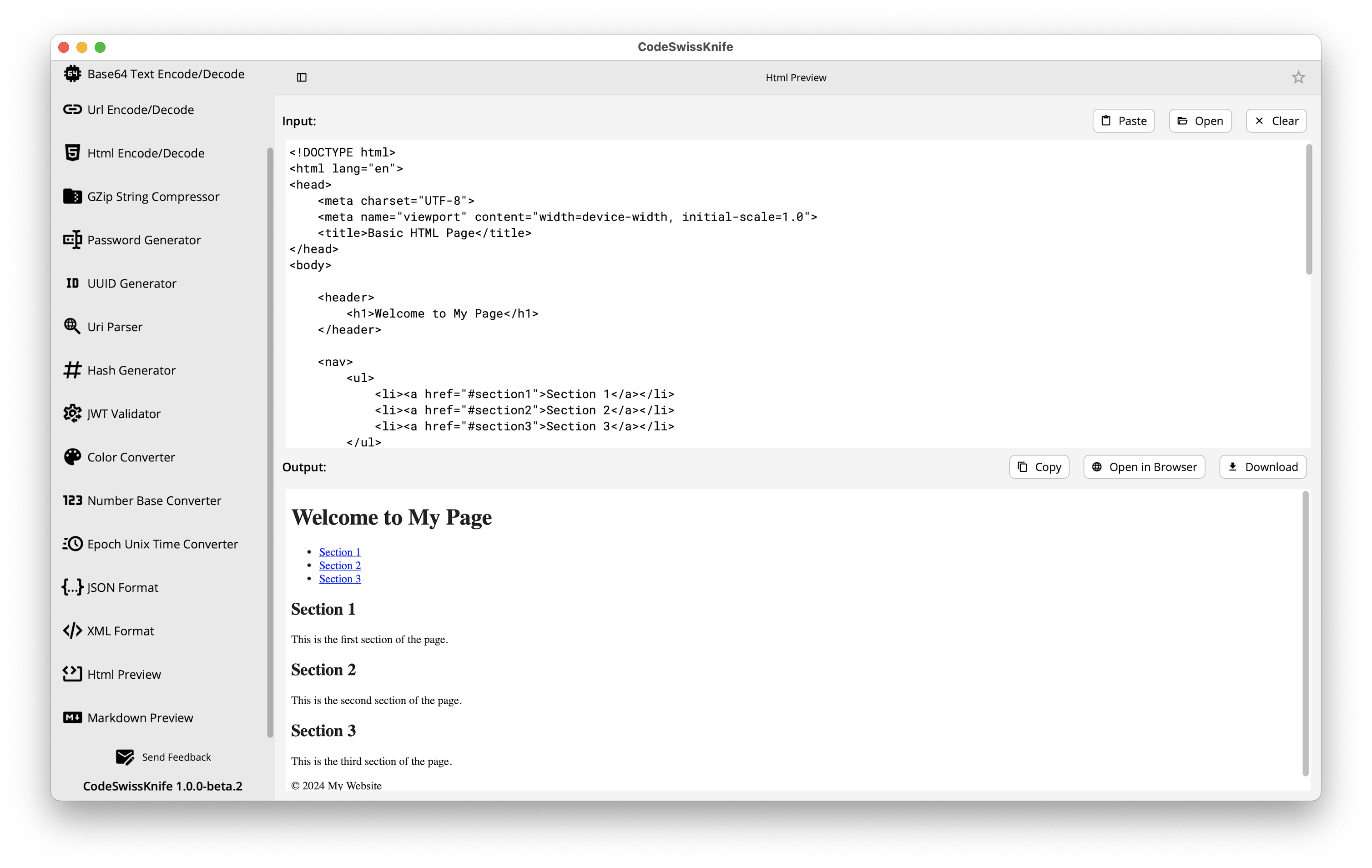Select Markdown Preview in the sidebar
Image resolution: width=1372 pixels, height=868 pixels.
coord(140,717)
